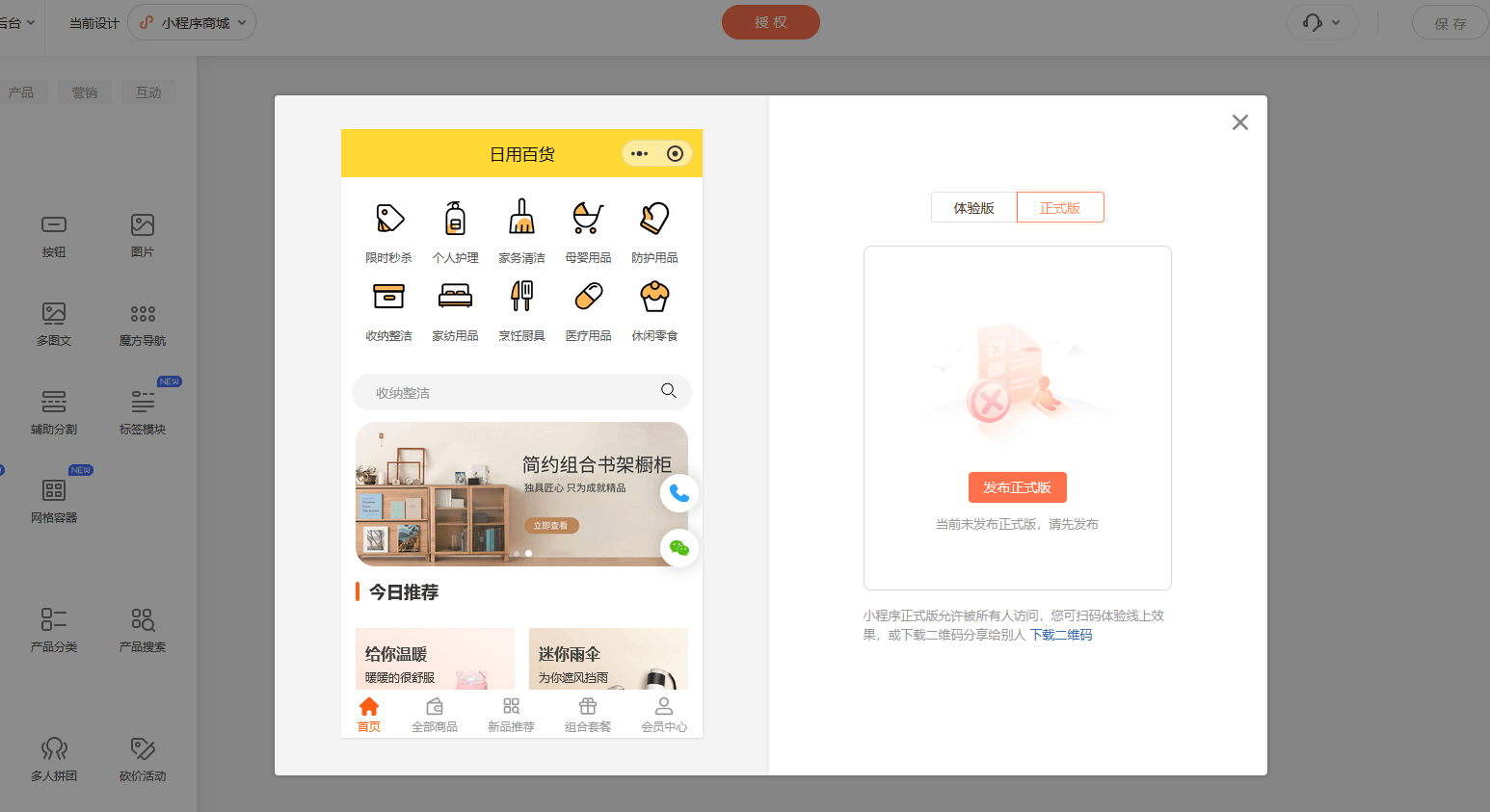Click the green WeChat floating icon
The image size is (1490, 812).
(679, 548)
